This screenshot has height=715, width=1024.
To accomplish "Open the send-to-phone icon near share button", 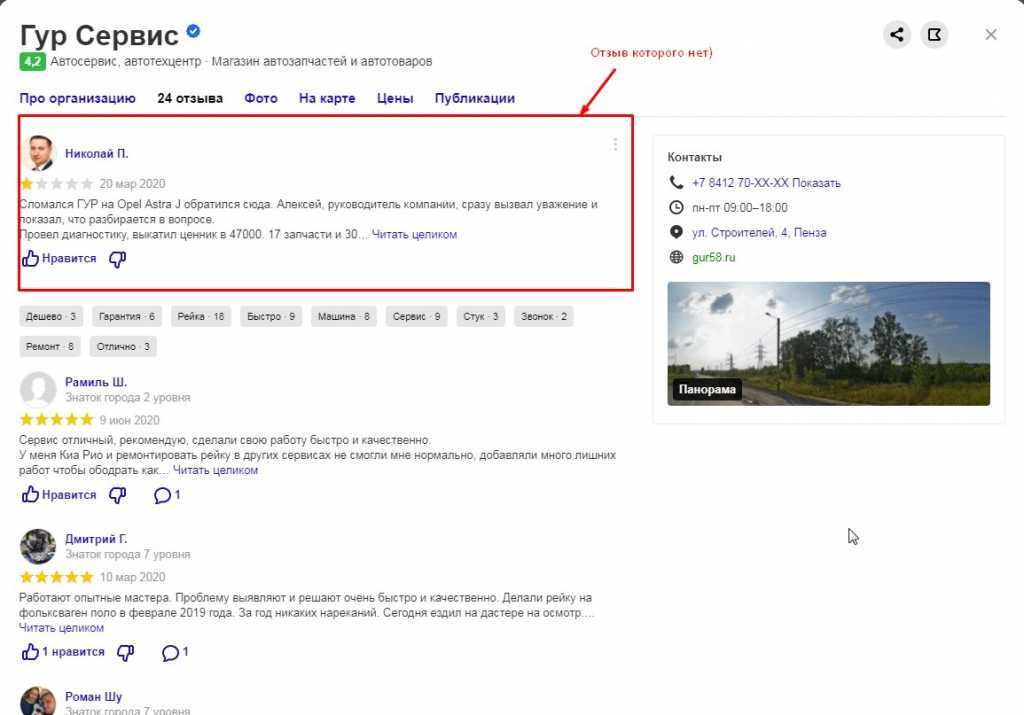I will 934,33.
